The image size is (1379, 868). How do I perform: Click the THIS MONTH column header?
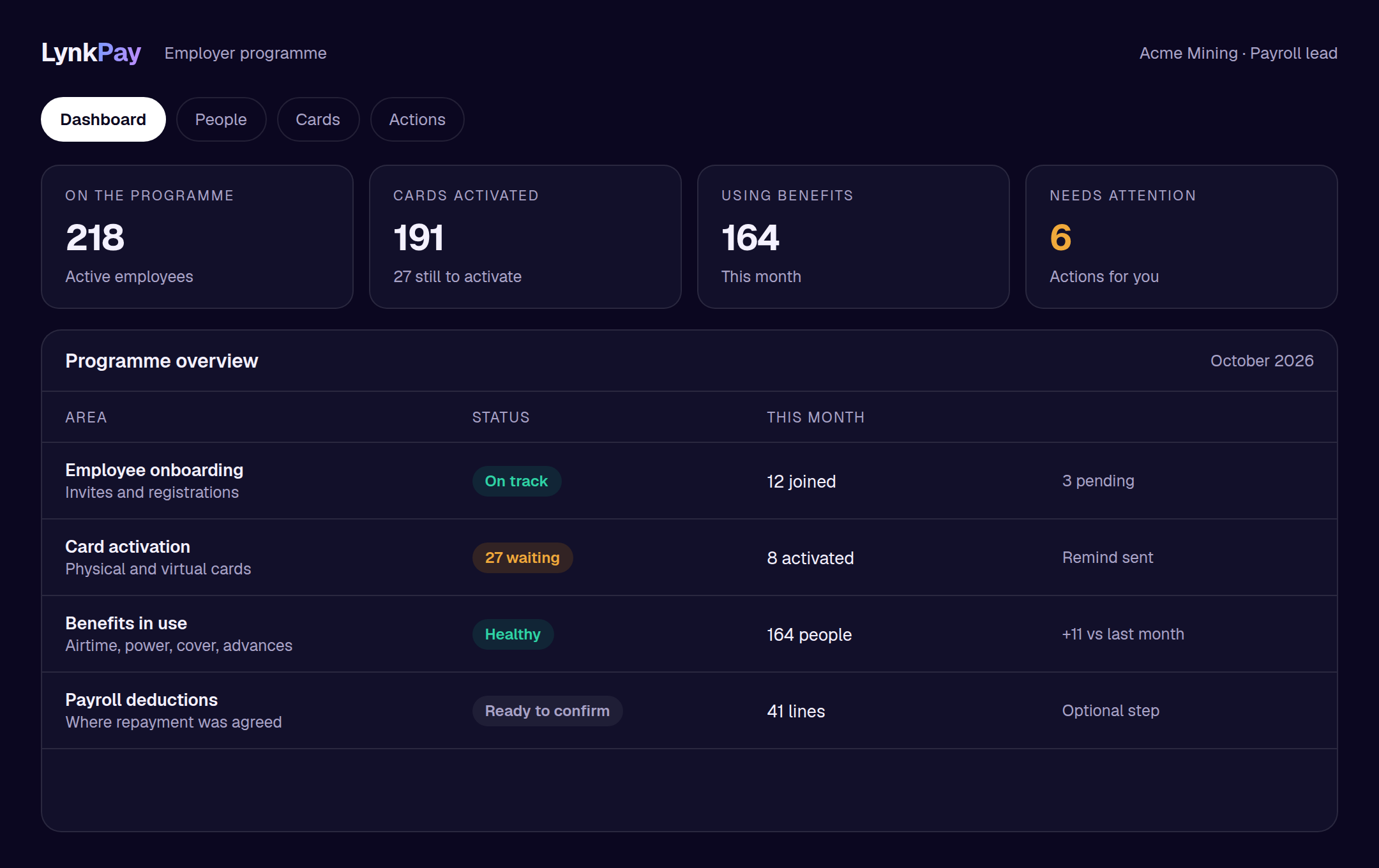(816, 417)
